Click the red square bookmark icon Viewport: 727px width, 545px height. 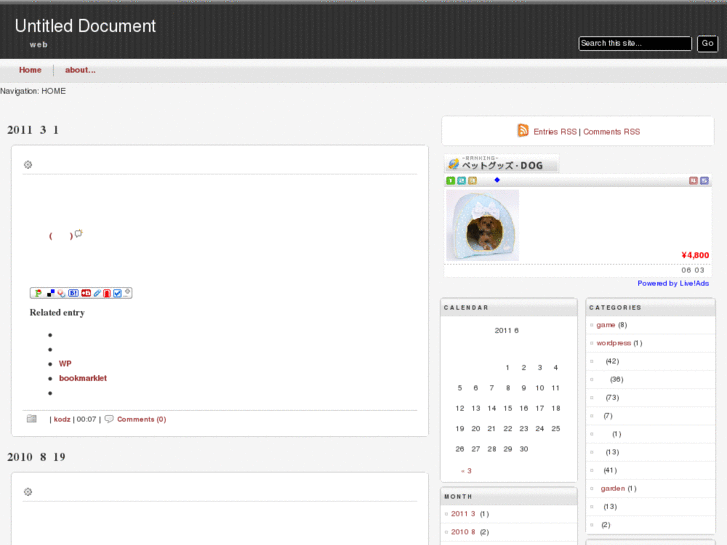[107, 293]
